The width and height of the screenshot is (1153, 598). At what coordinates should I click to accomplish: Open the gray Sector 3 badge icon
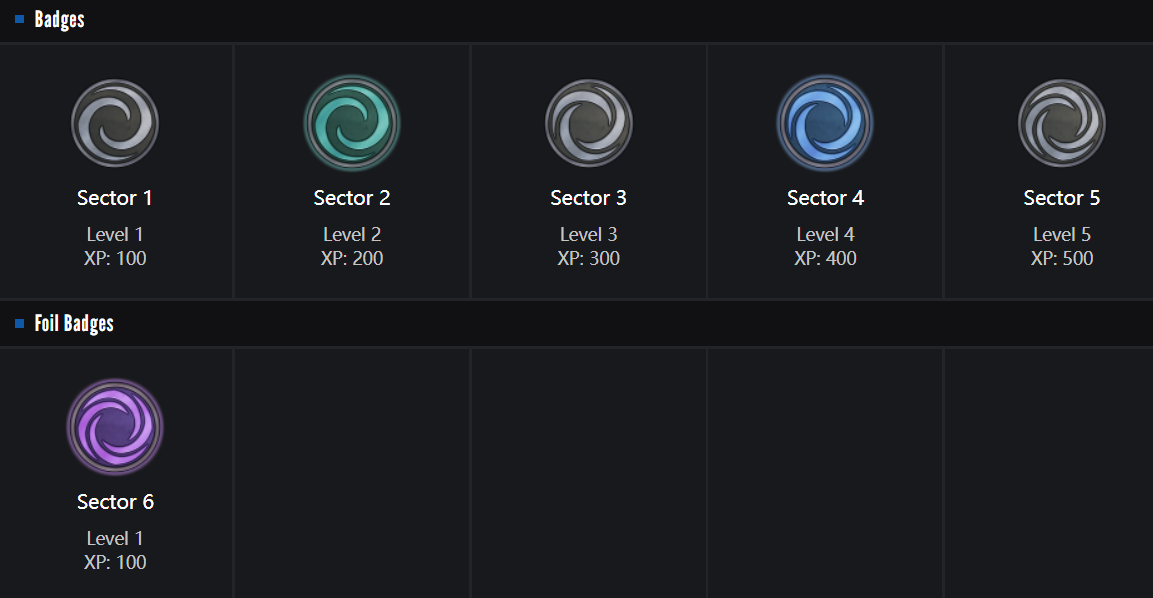(x=589, y=123)
